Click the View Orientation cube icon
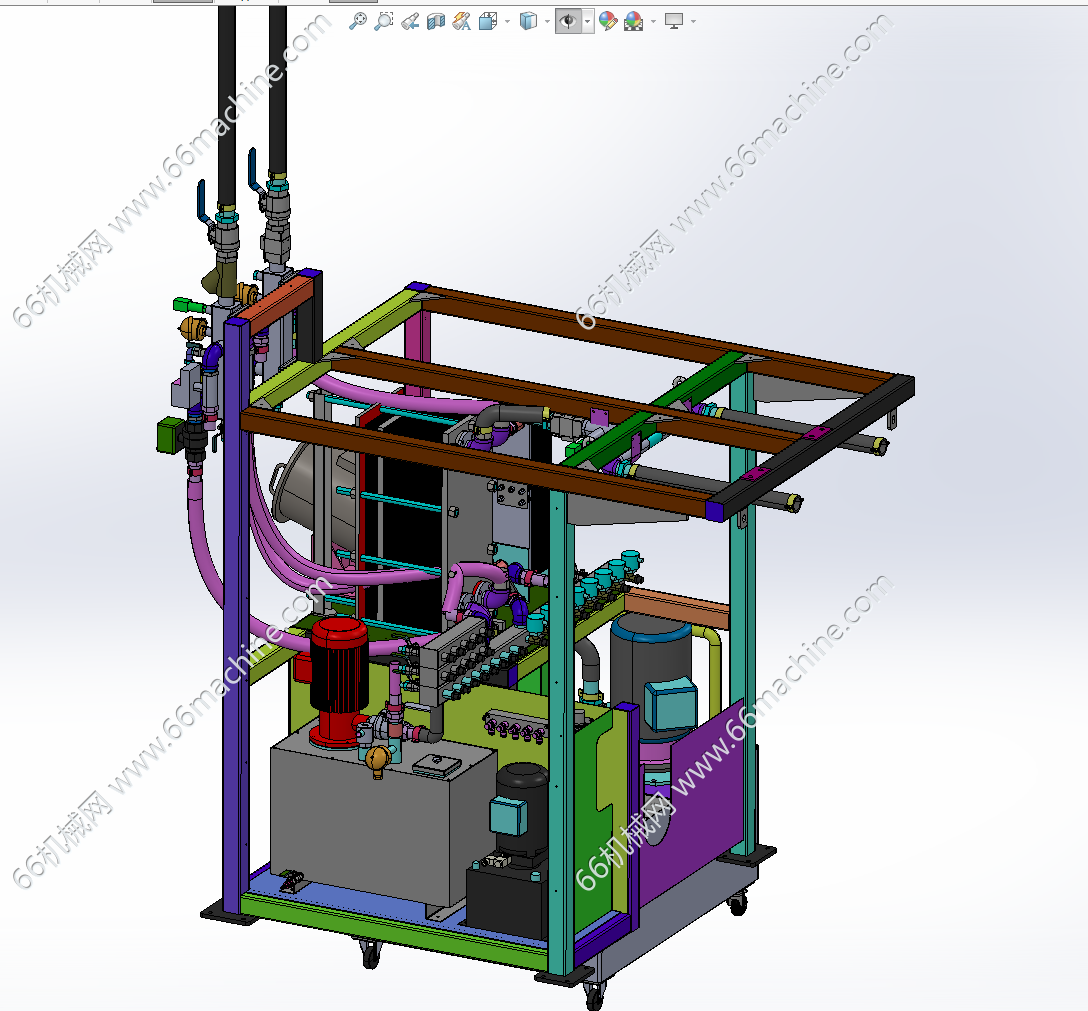Viewport: 1088px width, 1011px height. (488, 22)
